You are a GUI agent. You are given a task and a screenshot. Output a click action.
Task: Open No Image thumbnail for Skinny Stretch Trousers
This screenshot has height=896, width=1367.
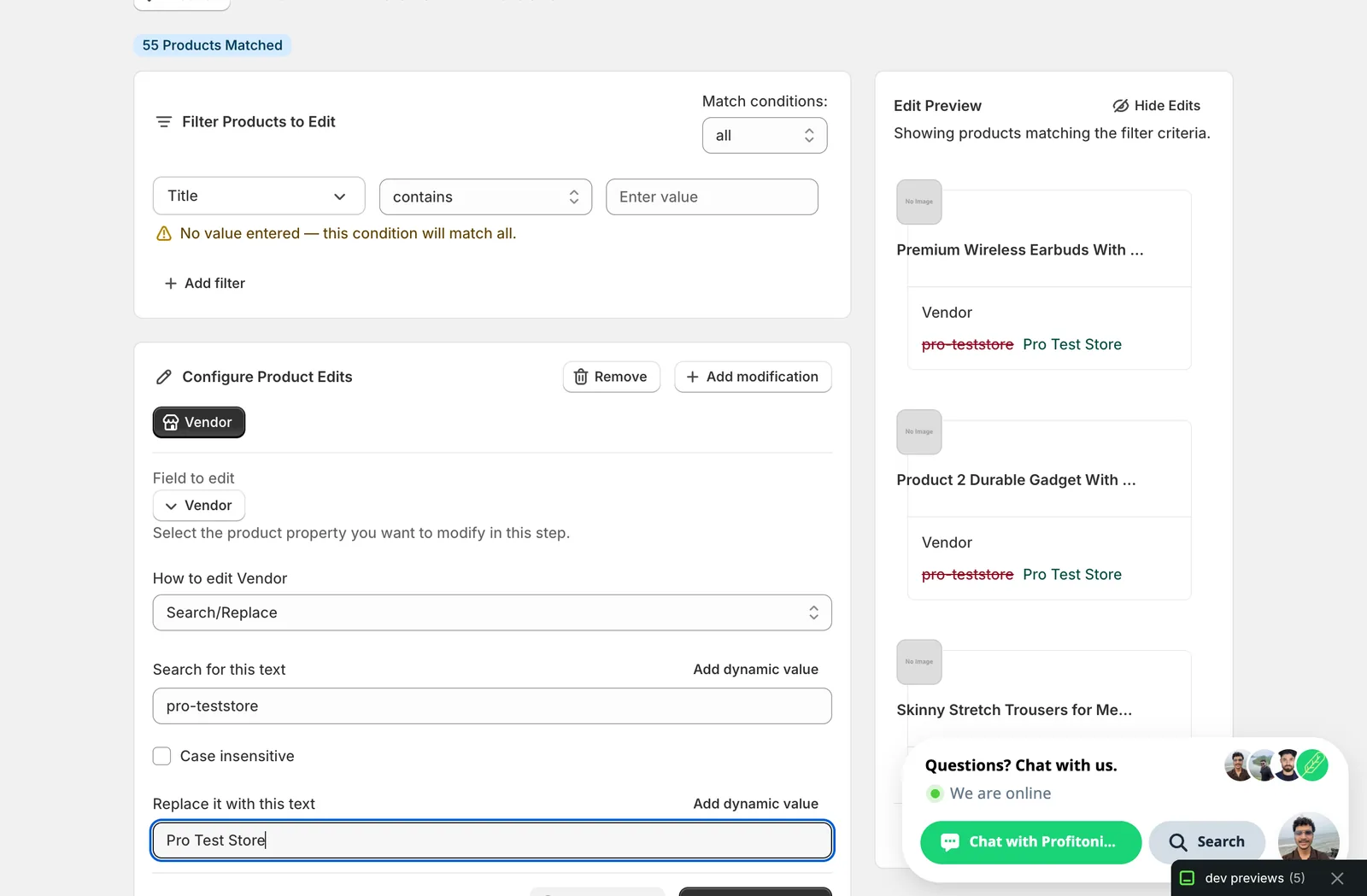919,662
